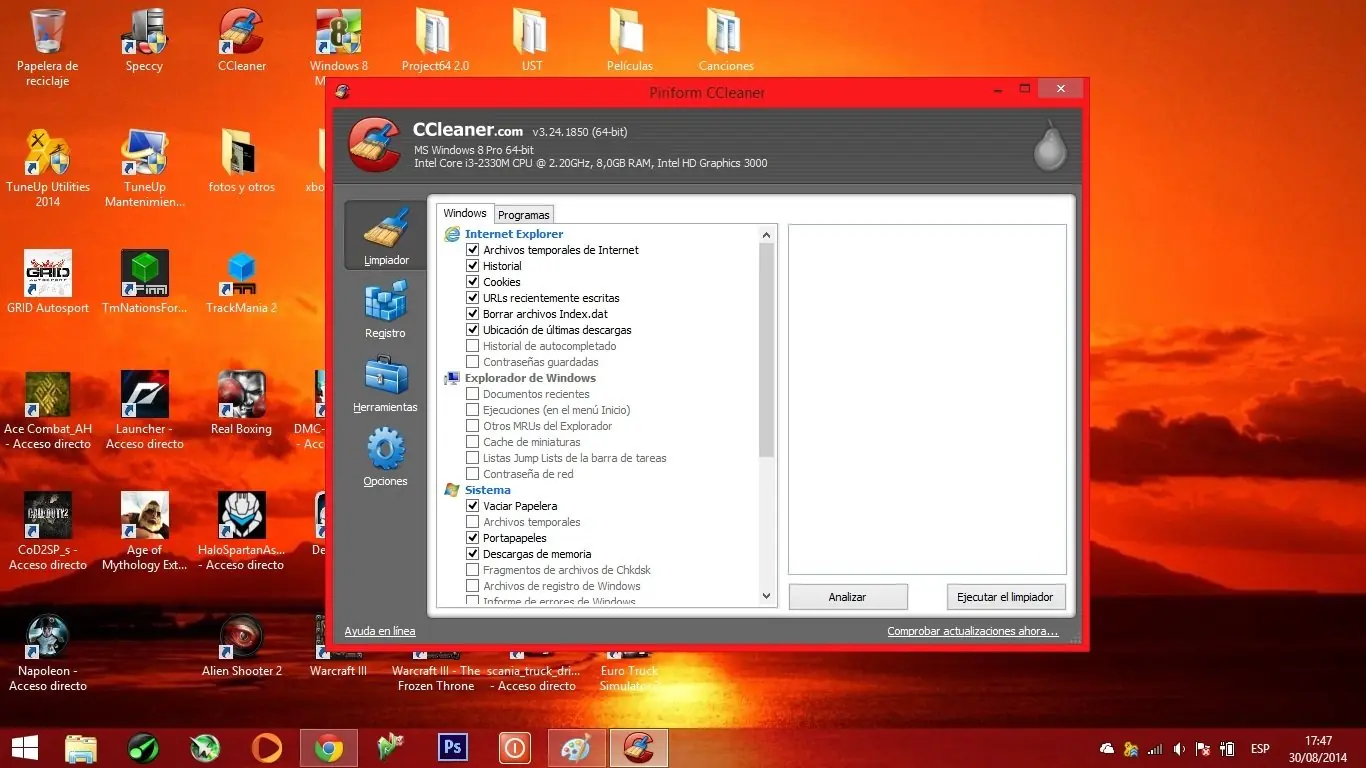This screenshot has height=768, width=1366.
Task: Click 'Comprobar actualizaciones ahora...' link
Action: (973, 631)
